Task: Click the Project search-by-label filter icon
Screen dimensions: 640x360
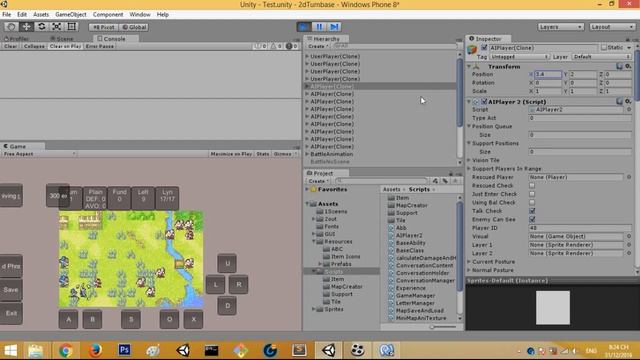Action: click(445, 181)
